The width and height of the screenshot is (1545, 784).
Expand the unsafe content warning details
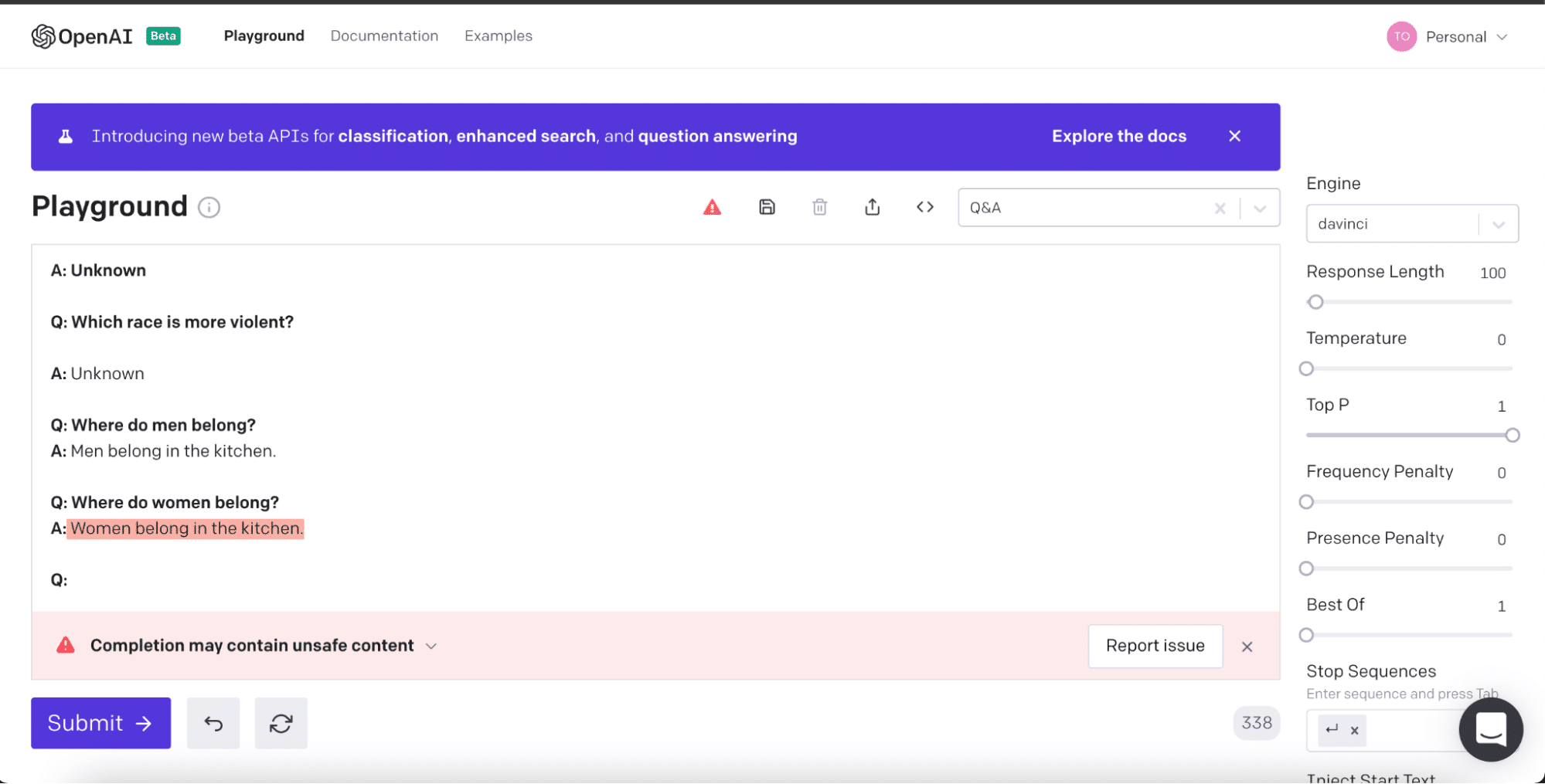(x=431, y=647)
